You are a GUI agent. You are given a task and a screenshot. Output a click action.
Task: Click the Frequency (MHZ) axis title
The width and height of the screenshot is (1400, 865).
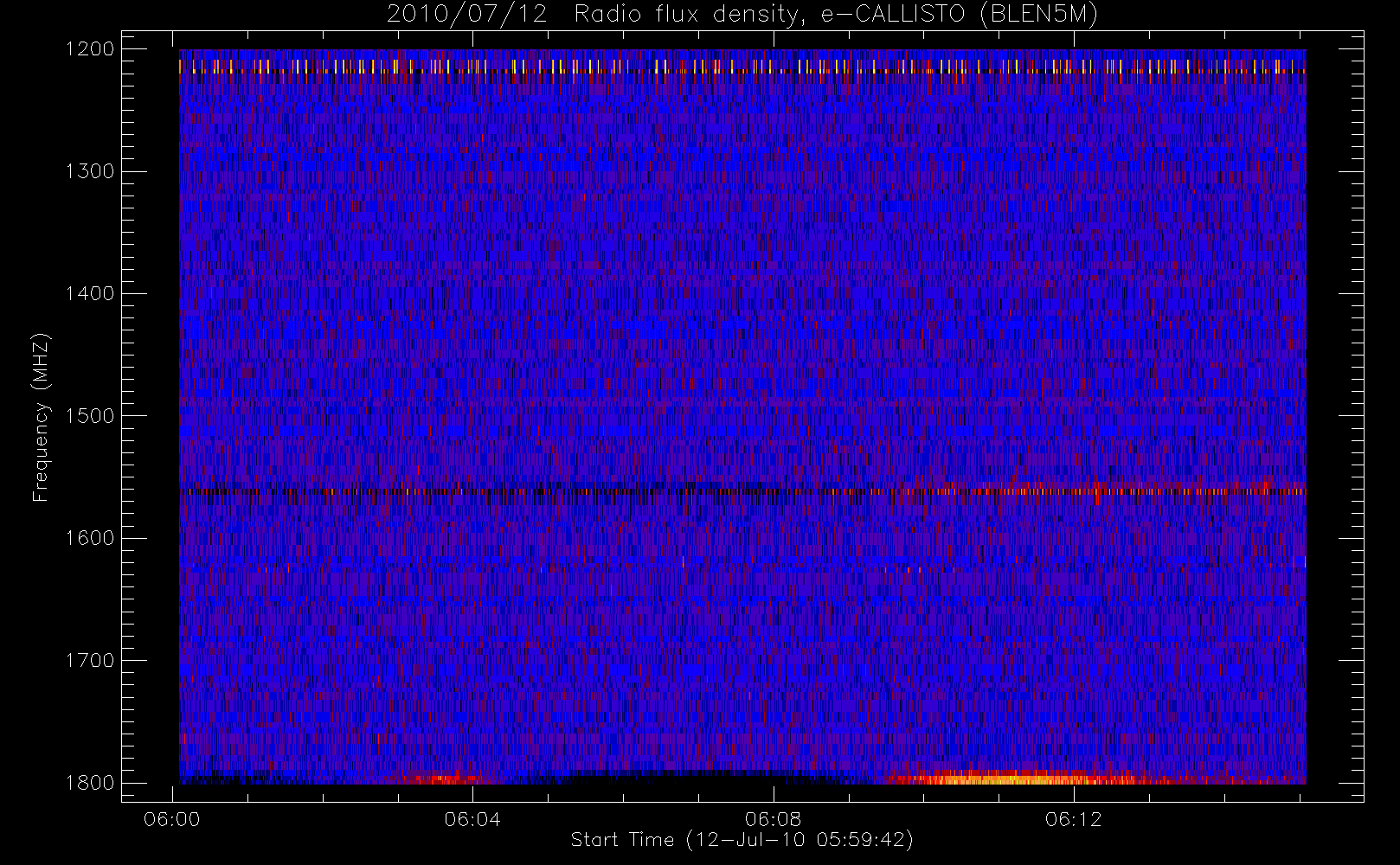(x=41, y=417)
